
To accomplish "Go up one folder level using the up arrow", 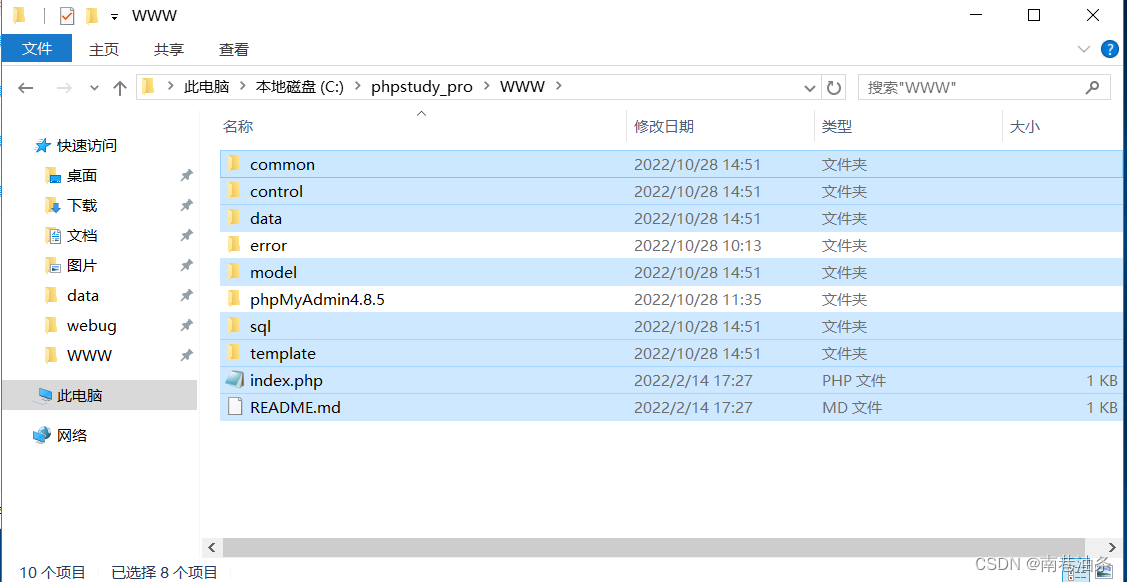I will [119, 88].
